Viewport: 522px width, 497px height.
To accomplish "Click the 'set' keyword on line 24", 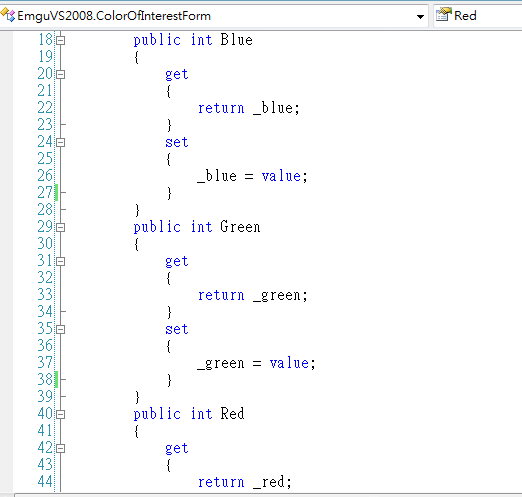I will click(177, 142).
